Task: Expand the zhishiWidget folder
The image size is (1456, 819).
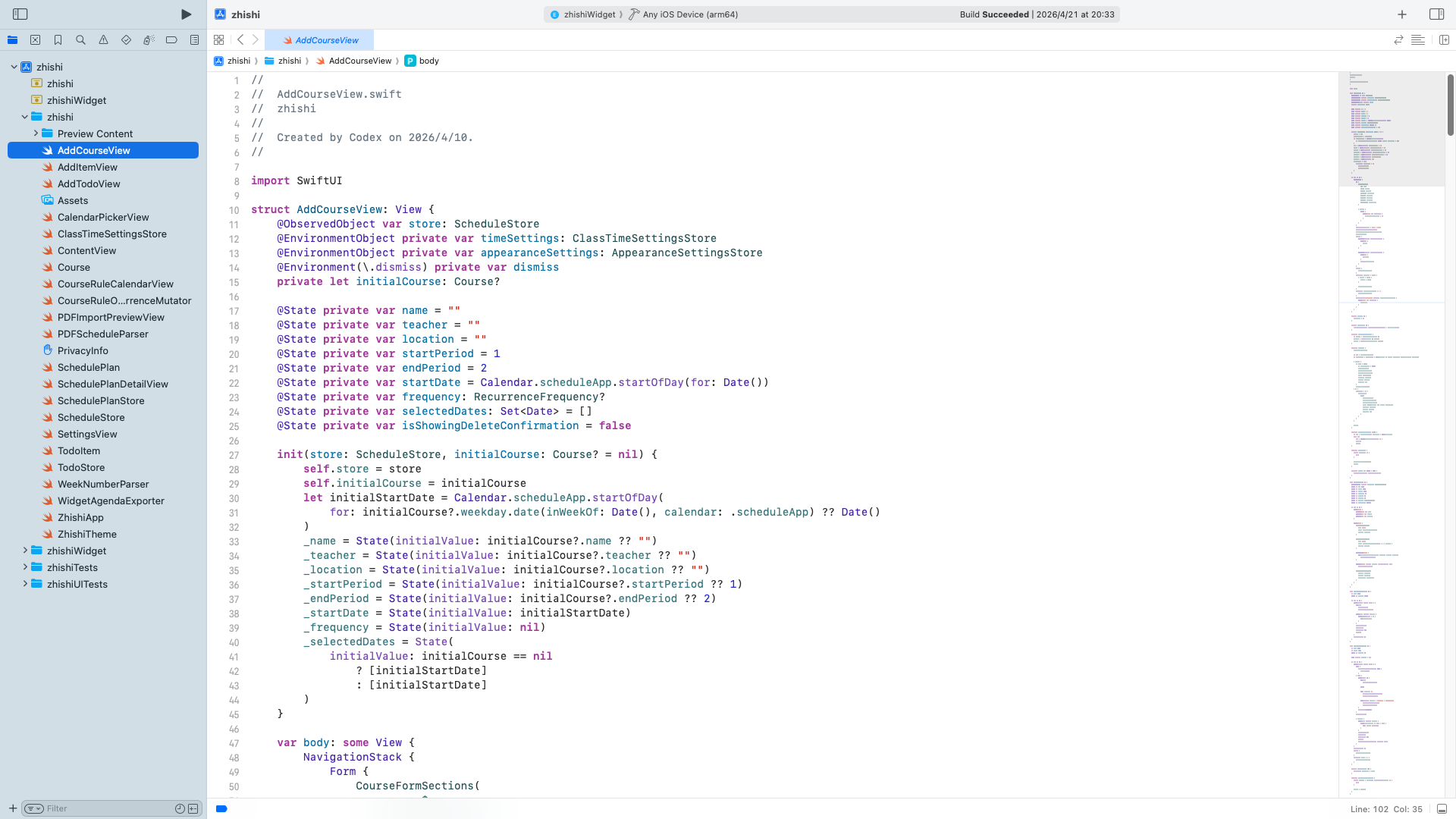Action: 24,551
